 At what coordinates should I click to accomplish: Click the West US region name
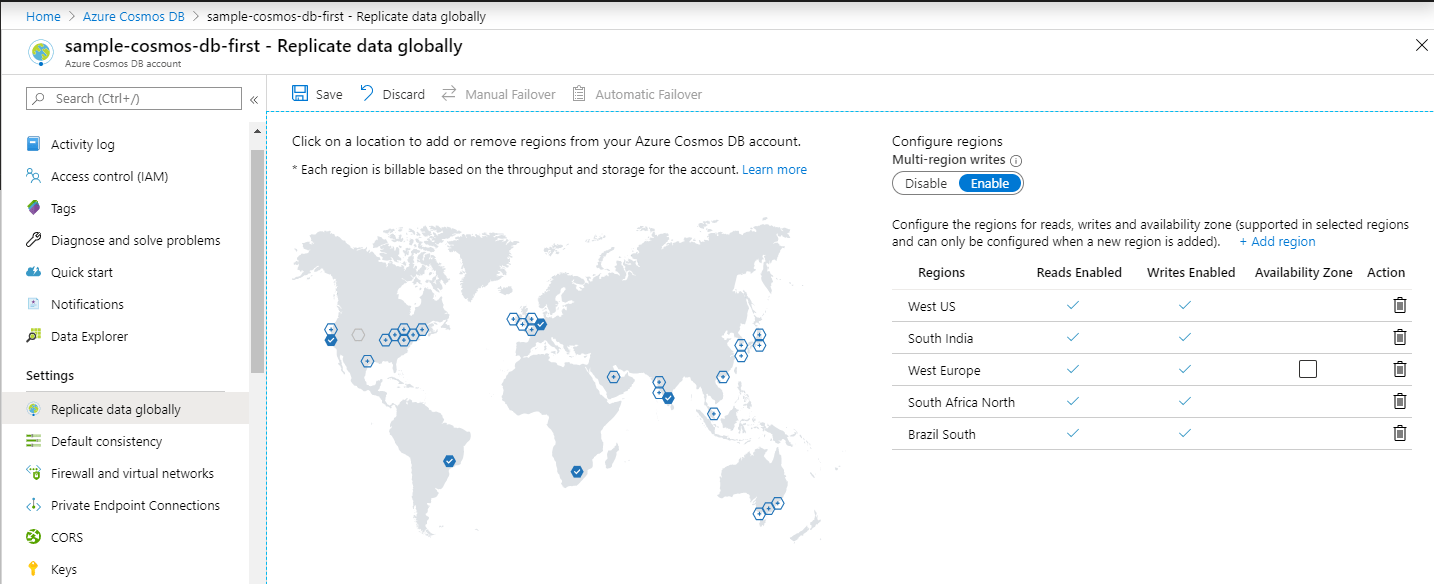[x=932, y=306]
